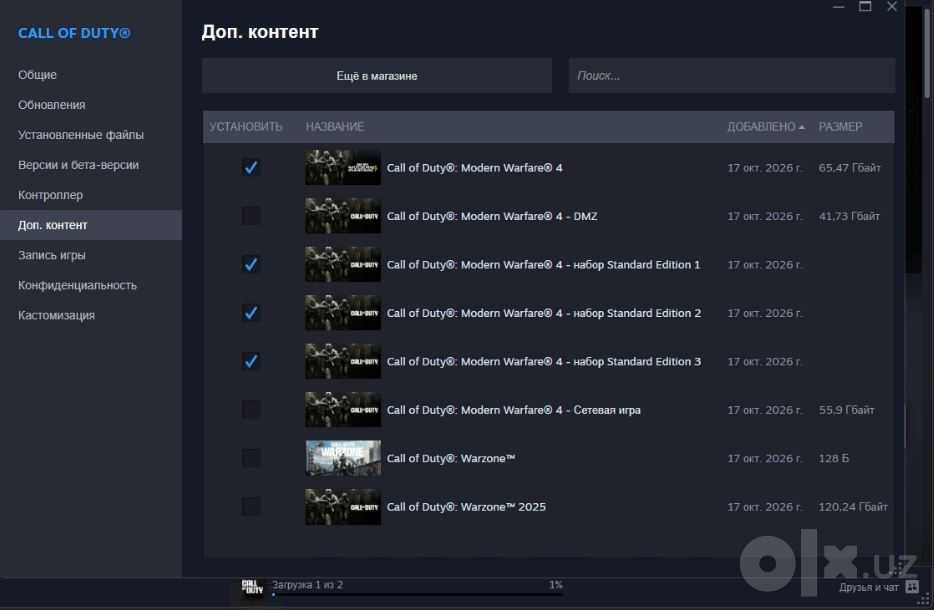Open the Общие settings tab
This screenshot has width=934, height=610.
91,74
